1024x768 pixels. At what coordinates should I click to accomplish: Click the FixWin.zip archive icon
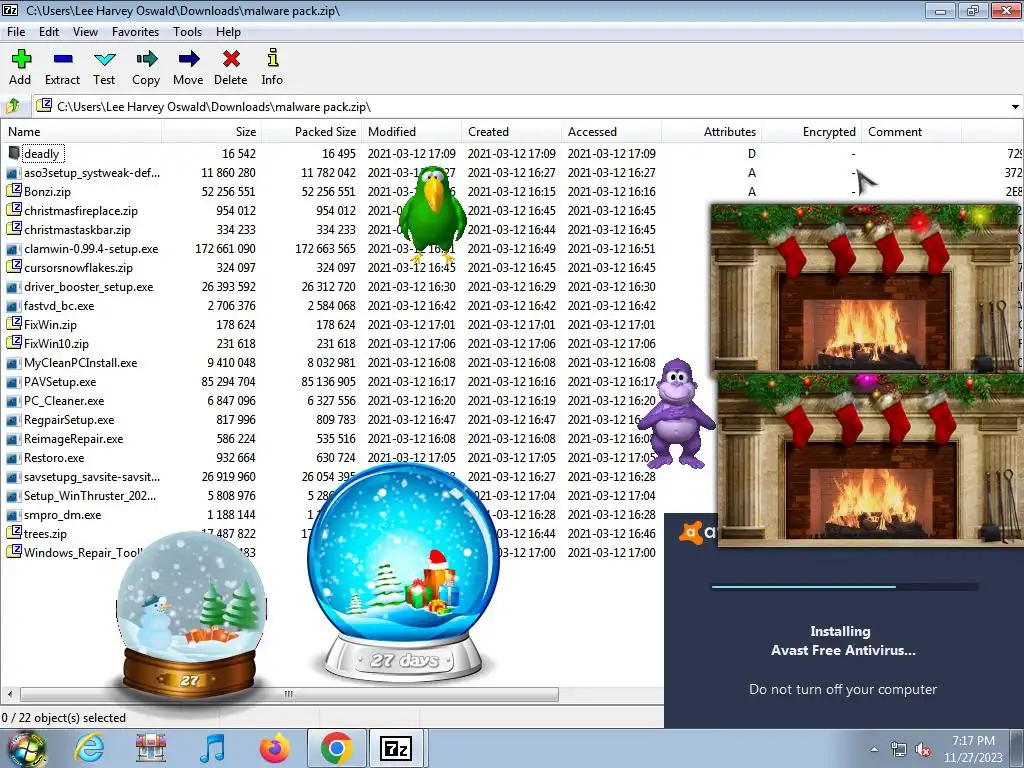coord(14,324)
